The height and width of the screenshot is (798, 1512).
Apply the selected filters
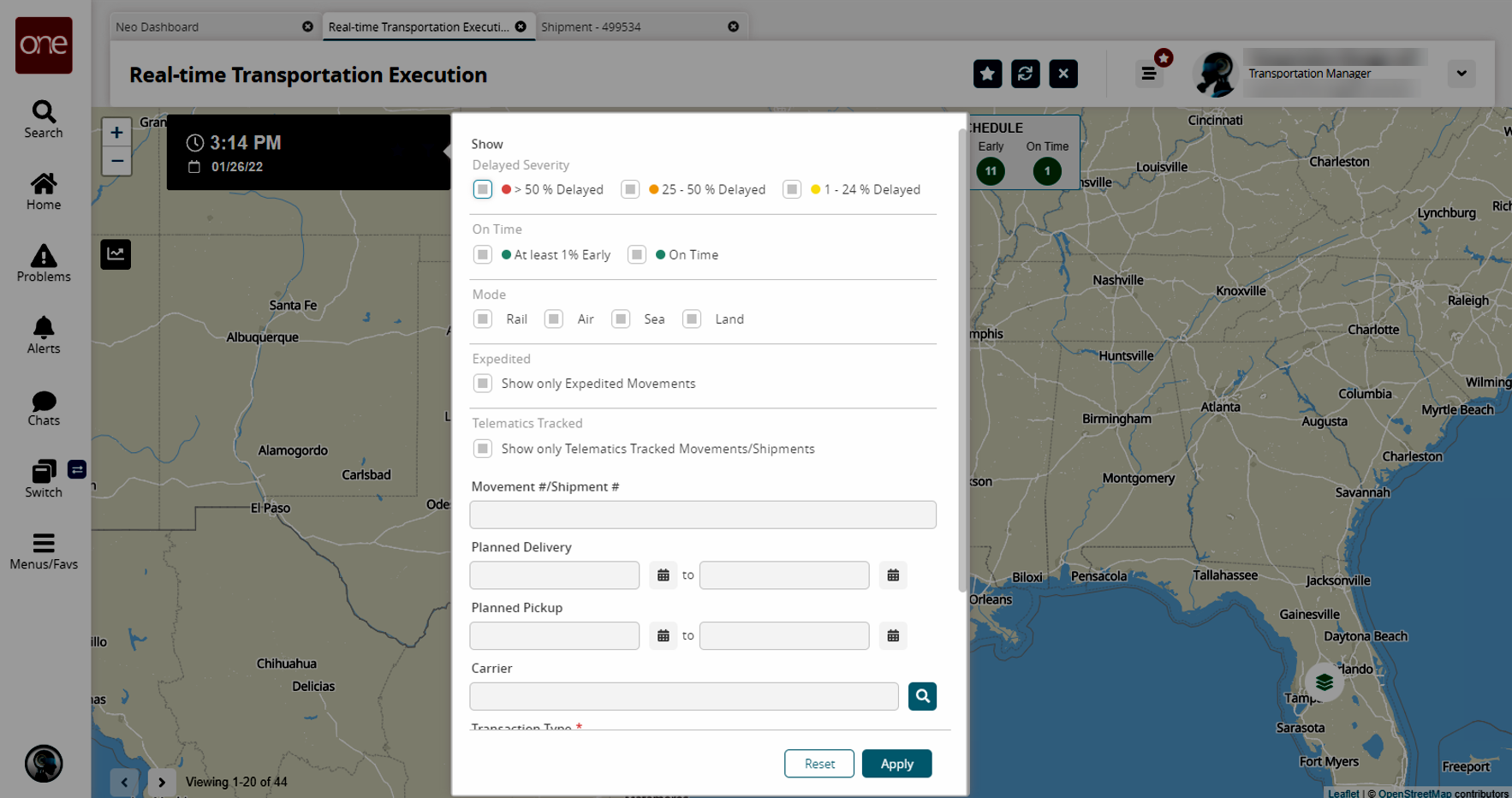896,764
